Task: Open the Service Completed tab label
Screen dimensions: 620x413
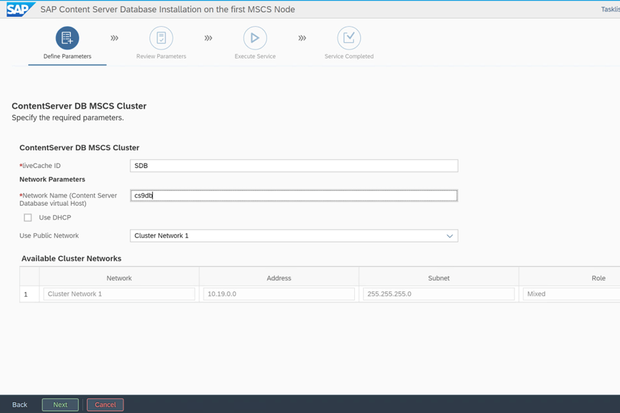Action: 349,56
